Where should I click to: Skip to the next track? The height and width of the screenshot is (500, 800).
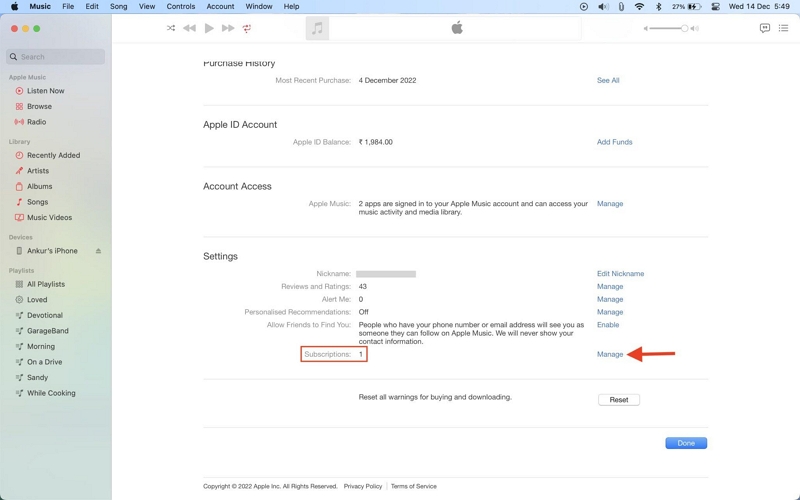click(228, 28)
